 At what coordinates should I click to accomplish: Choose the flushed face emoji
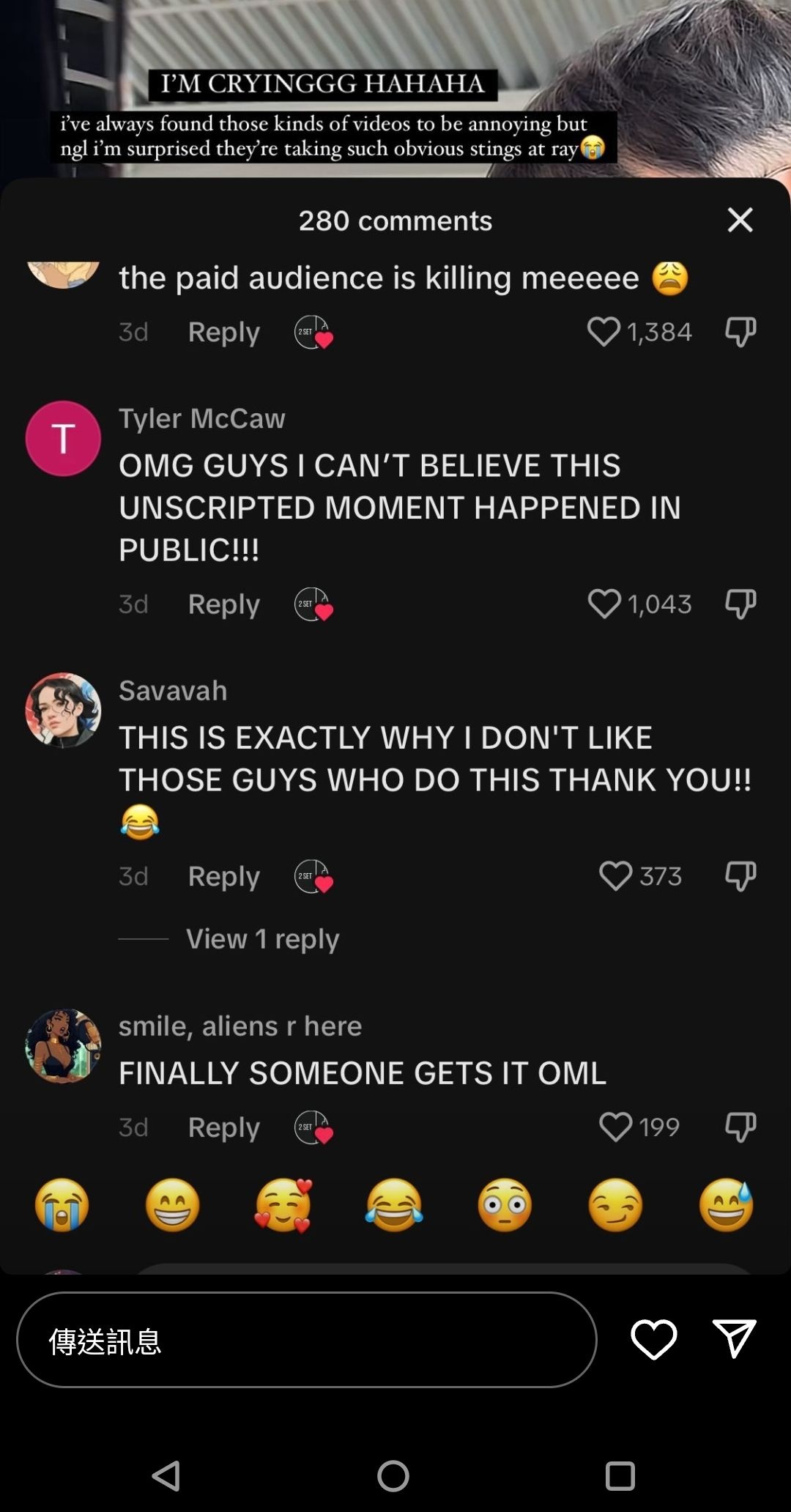tap(505, 1205)
